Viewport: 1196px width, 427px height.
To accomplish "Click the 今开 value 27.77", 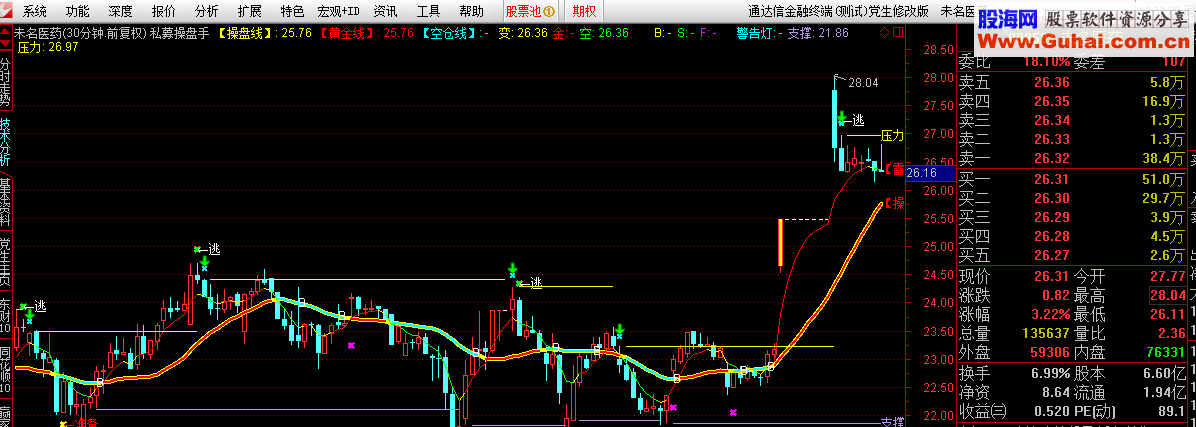I will tap(1168, 276).
